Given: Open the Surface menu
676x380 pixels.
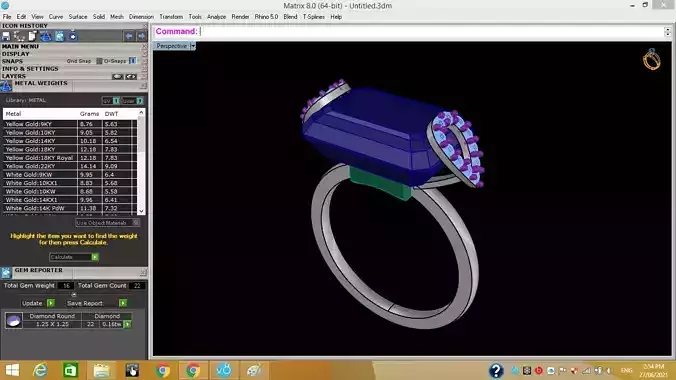Looking at the screenshot, I should click(x=78, y=17).
